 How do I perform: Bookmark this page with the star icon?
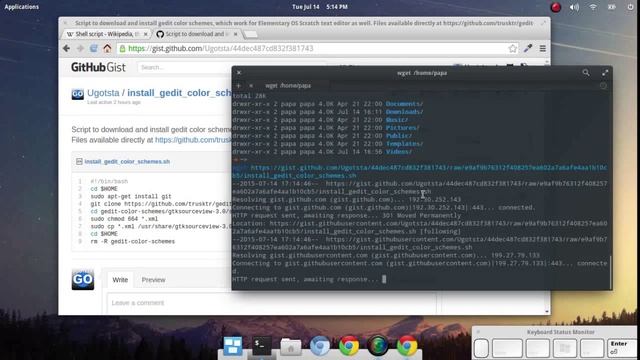tap(513, 49)
